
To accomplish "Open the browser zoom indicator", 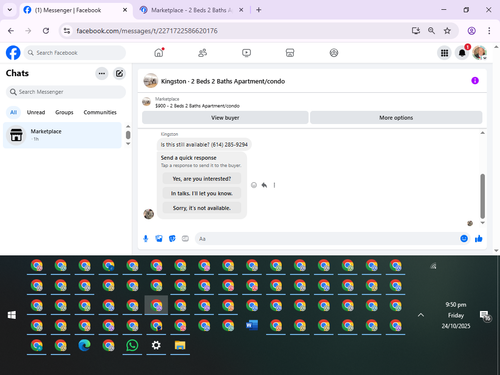I will (x=431, y=31).
